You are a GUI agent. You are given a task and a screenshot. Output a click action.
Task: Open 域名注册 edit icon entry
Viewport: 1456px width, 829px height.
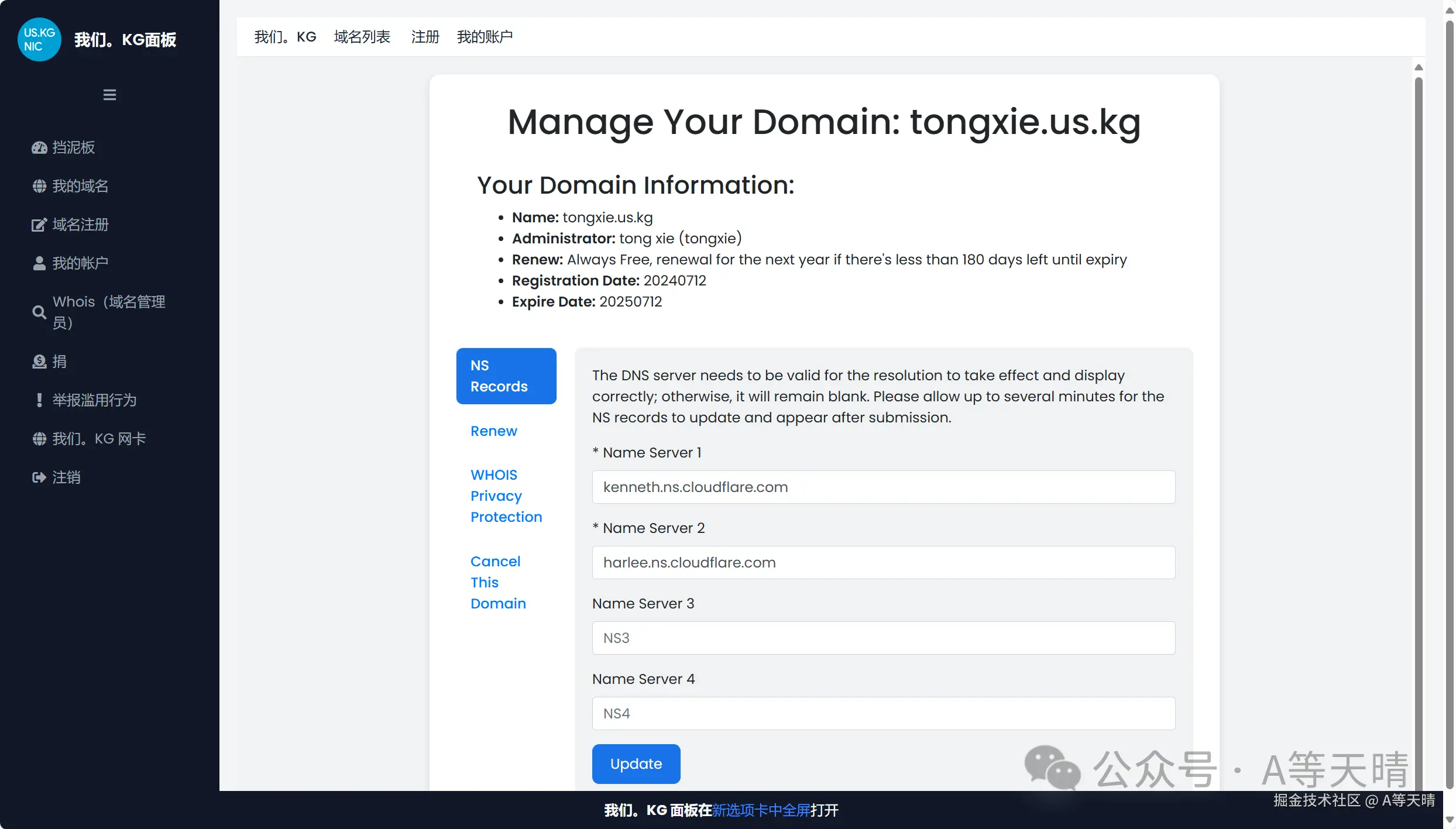click(39, 225)
